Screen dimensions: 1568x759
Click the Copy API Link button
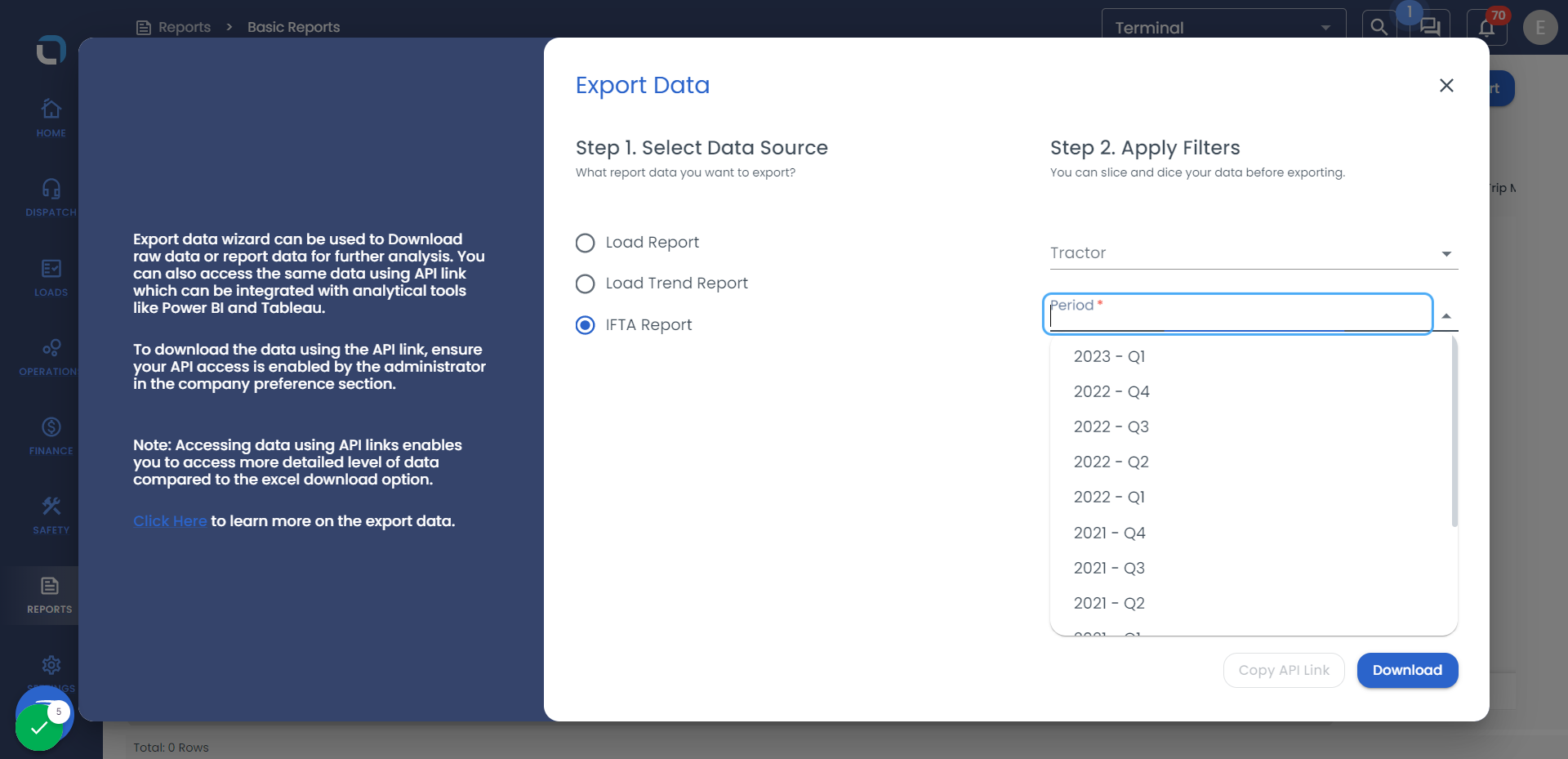click(1284, 670)
